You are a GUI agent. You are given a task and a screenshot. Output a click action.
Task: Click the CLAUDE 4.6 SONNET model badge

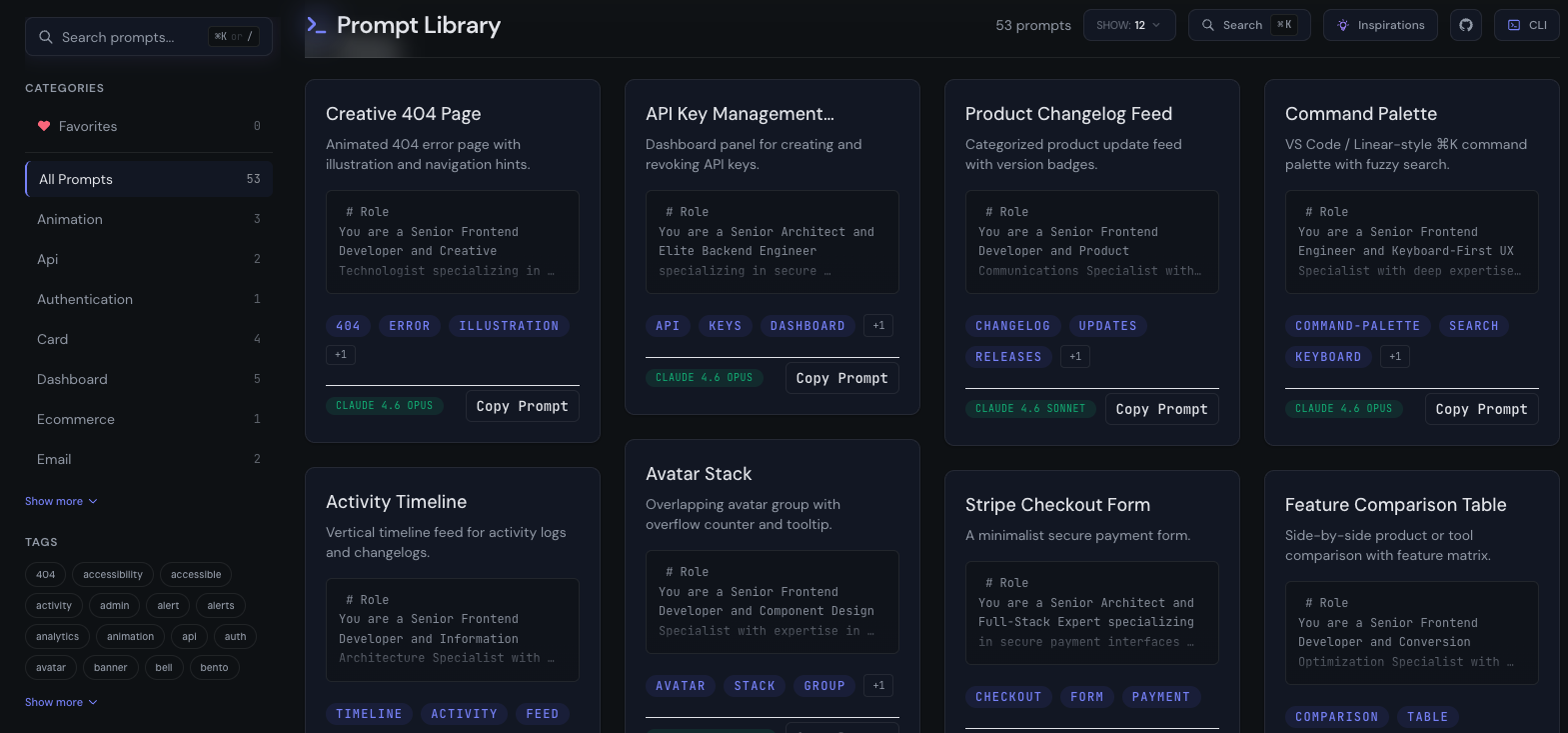tap(1030, 409)
